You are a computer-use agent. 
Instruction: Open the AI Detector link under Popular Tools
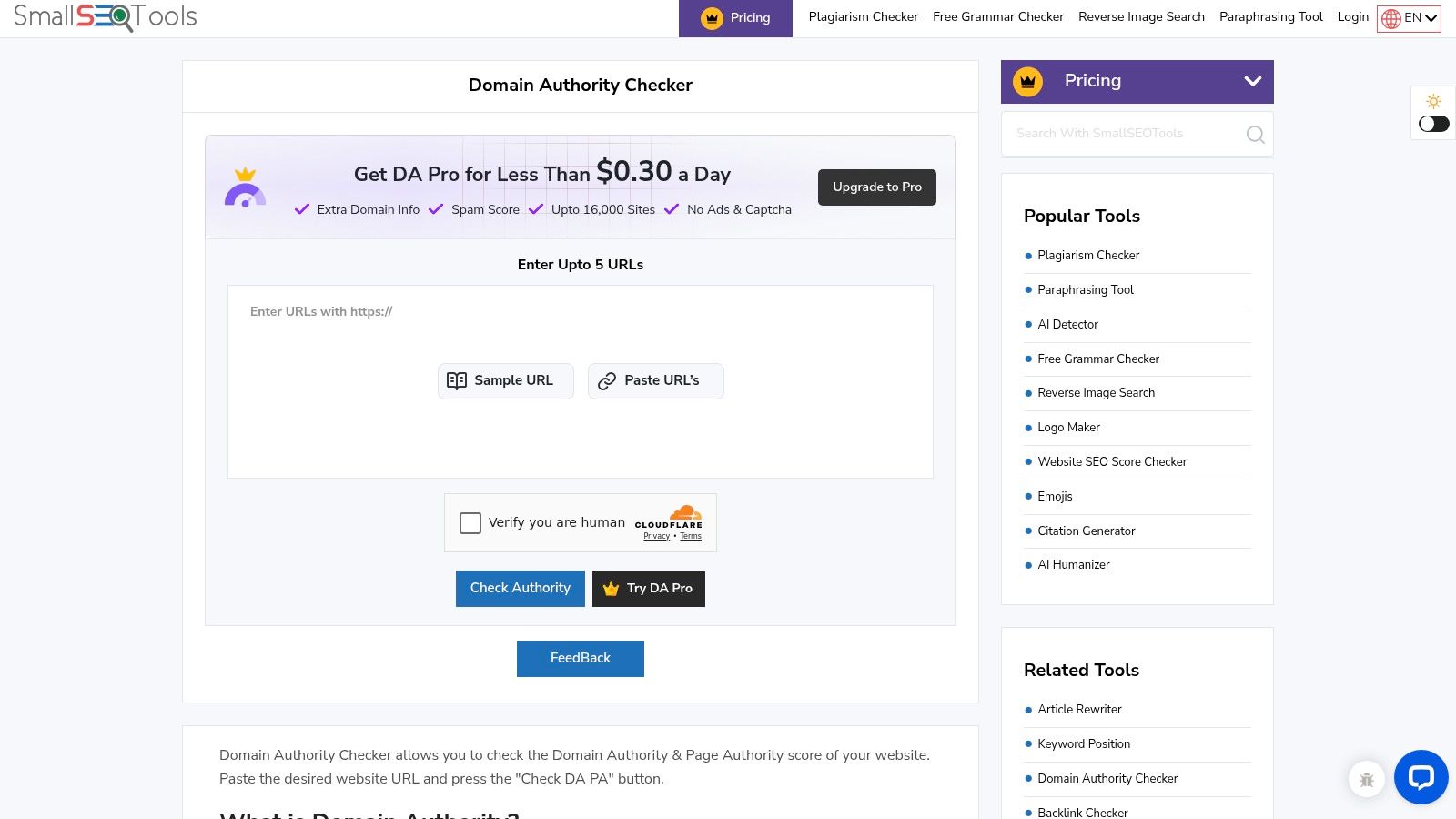tap(1067, 324)
